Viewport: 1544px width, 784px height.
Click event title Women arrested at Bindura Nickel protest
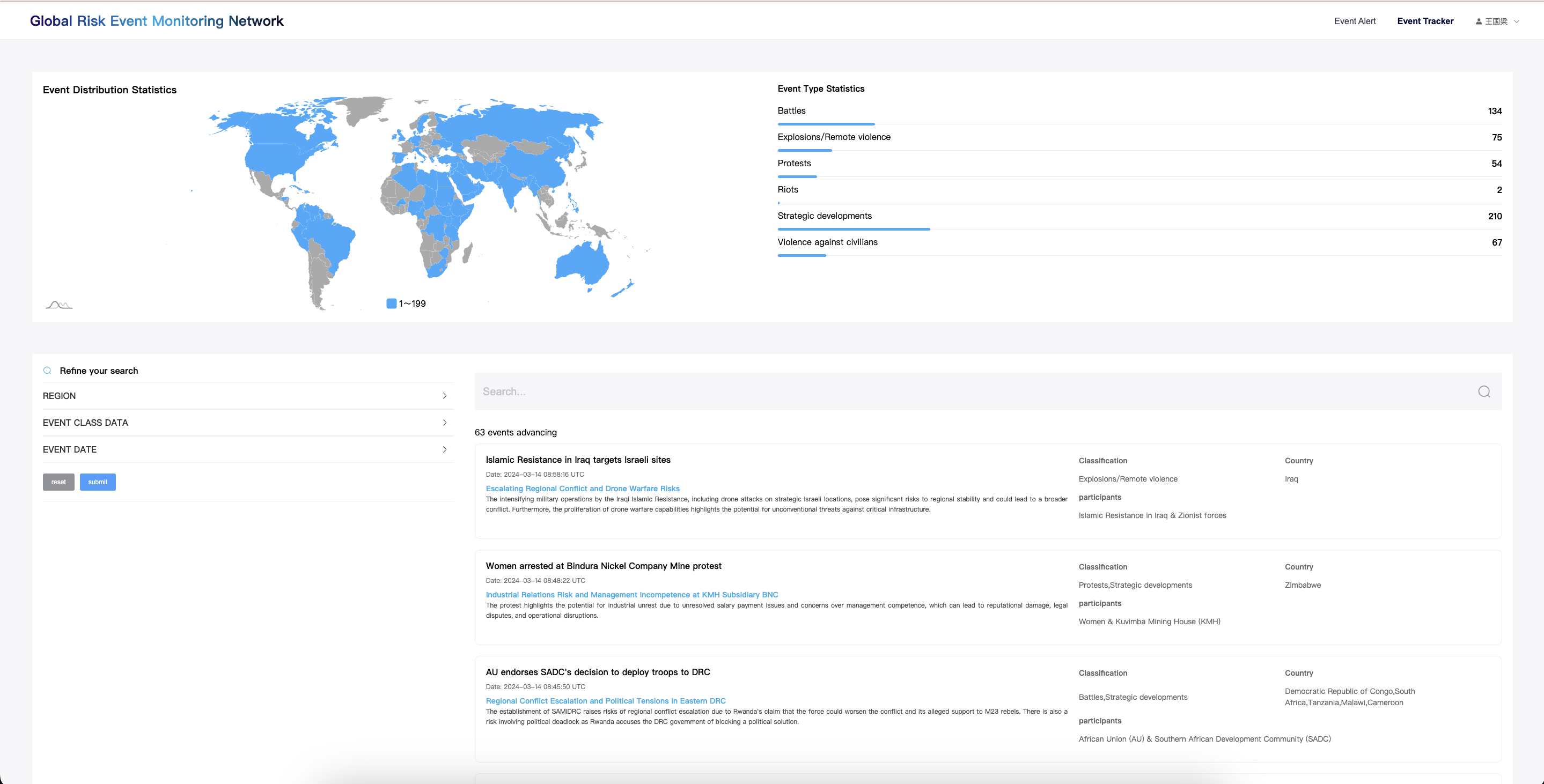604,566
